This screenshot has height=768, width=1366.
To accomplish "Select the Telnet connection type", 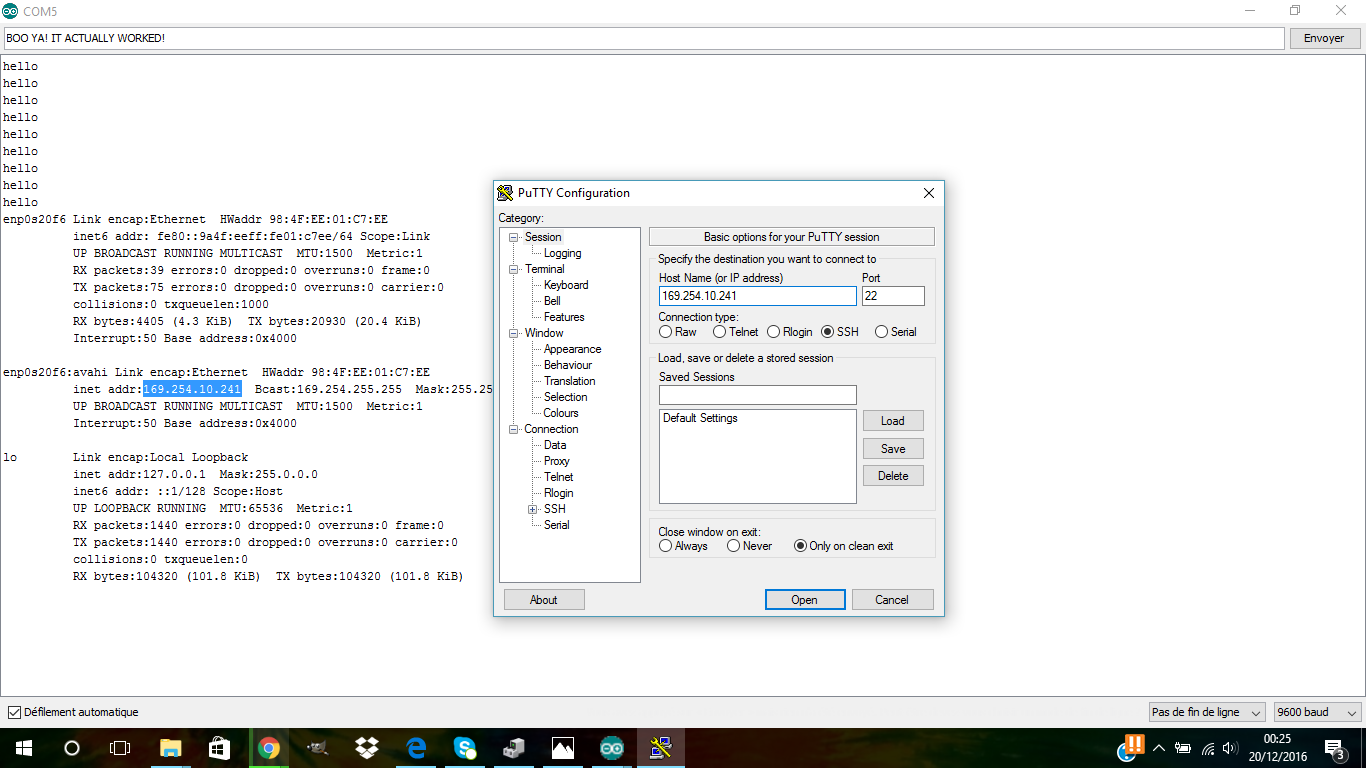I will [x=720, y=332].
